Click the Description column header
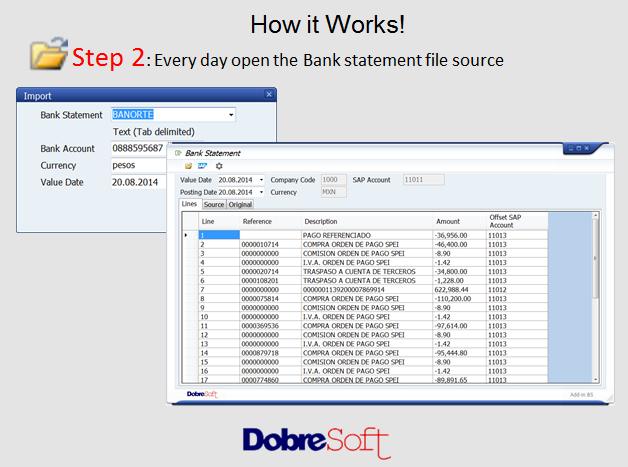 [x=366, y=221]
